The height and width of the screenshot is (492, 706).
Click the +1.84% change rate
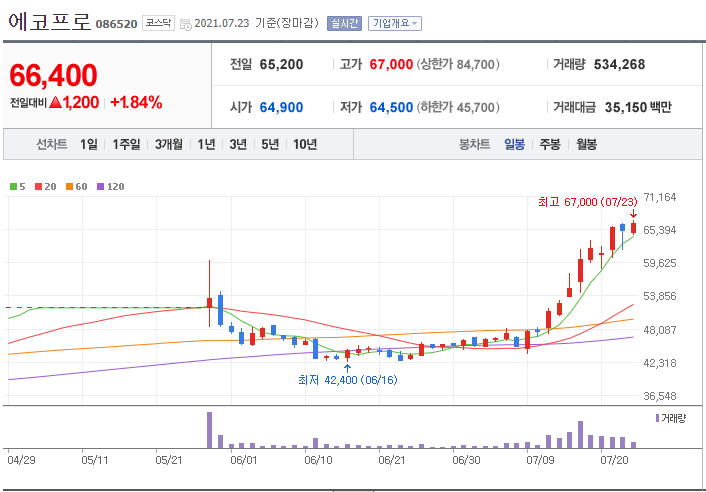pyautogui.click(x=136, y=102)
